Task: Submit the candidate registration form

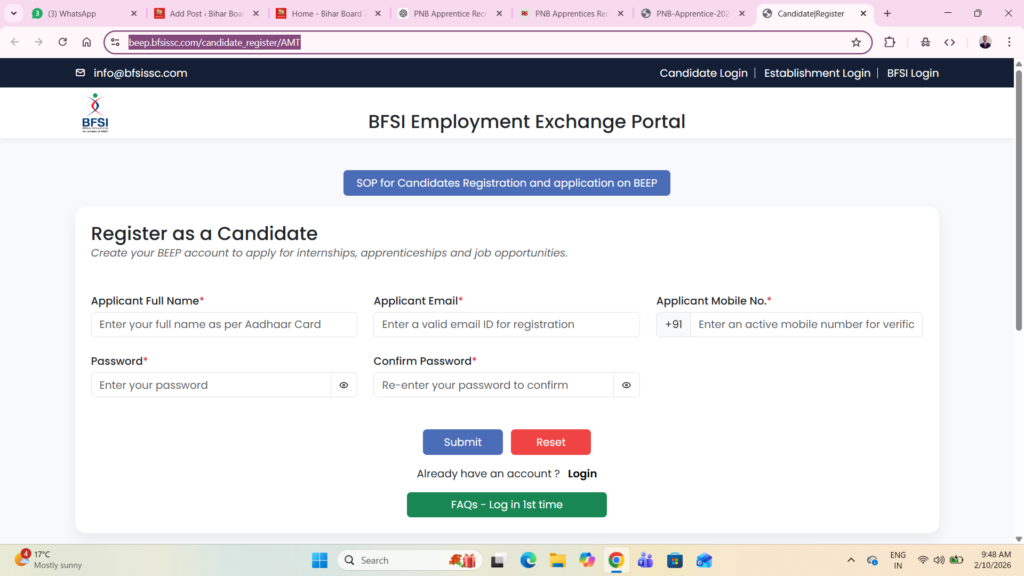Action: 462,441
